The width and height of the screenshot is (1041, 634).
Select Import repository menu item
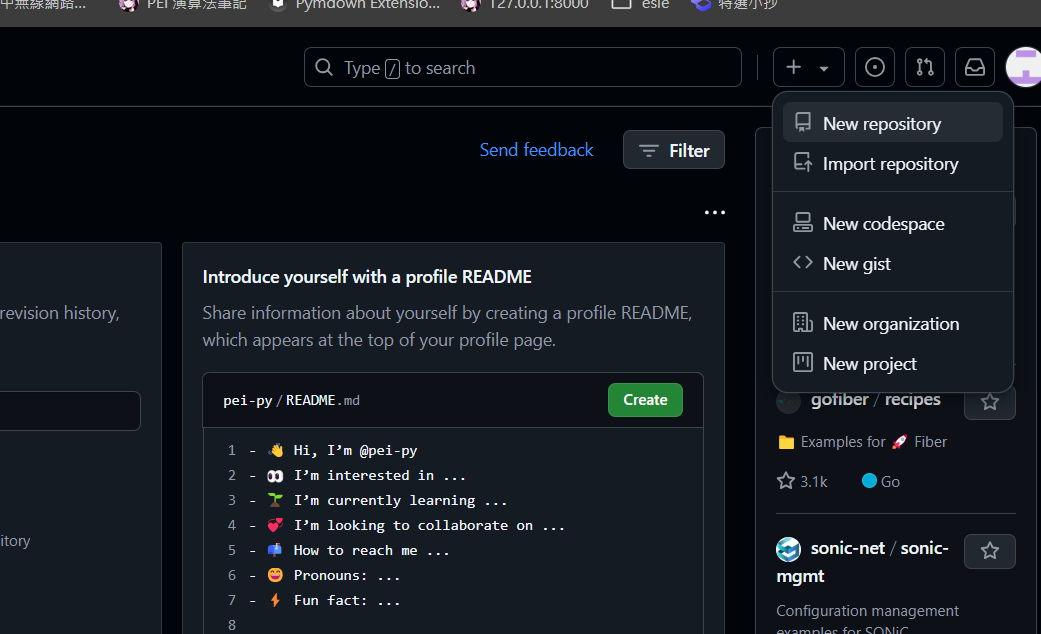pos(892,163)
